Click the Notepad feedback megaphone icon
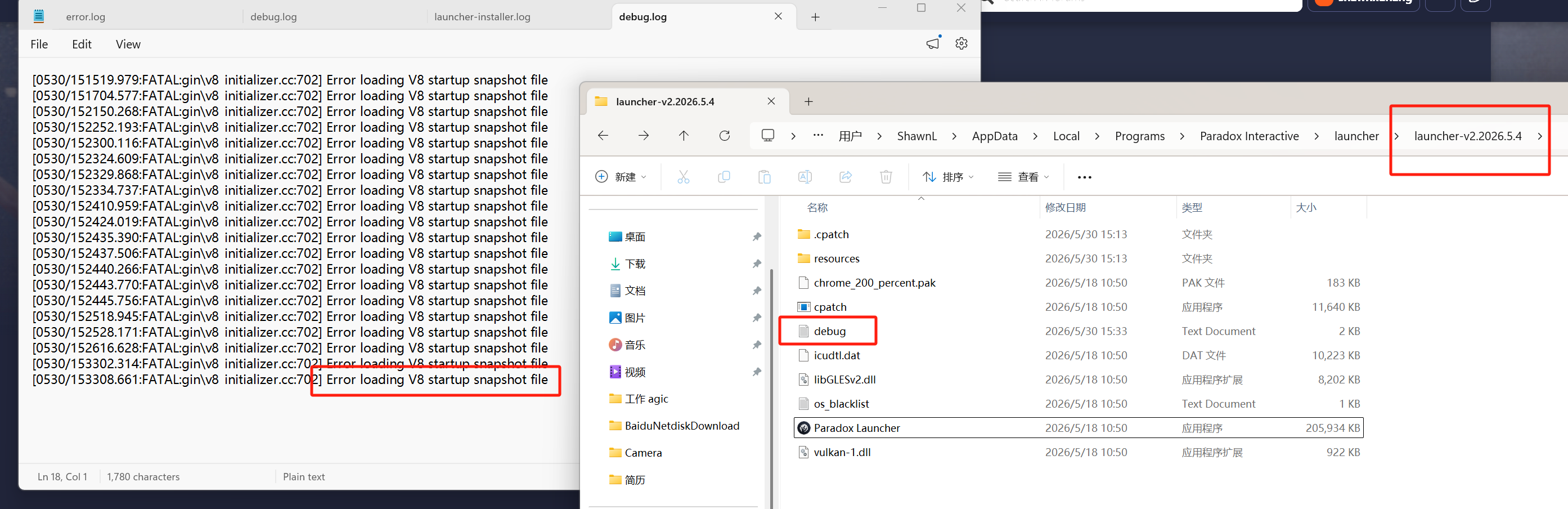 pyautogui.click(x=933, y=43)
